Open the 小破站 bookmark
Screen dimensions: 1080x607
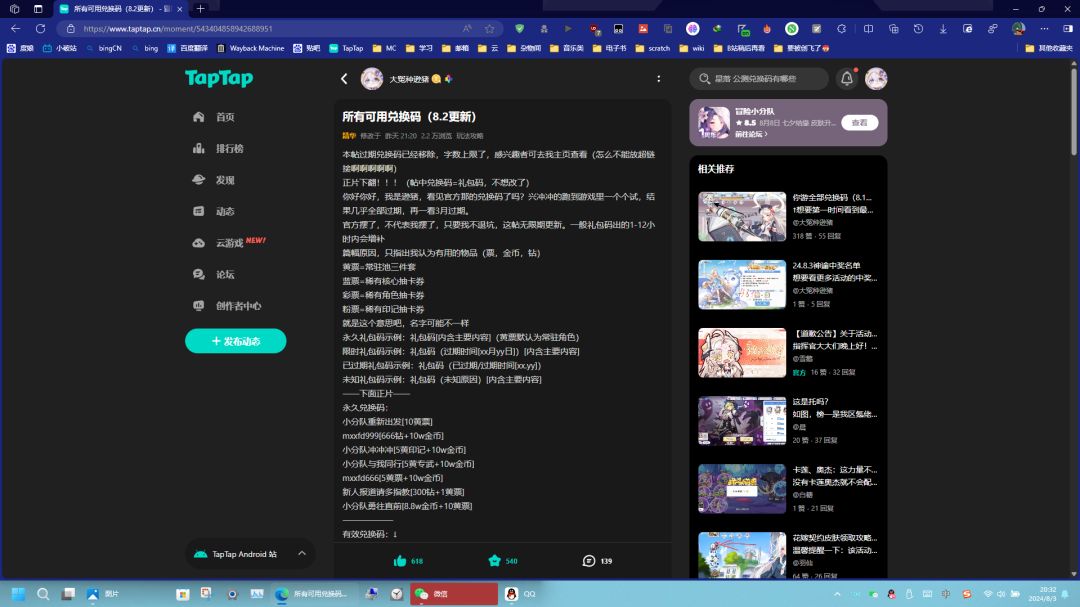point(60,48)
